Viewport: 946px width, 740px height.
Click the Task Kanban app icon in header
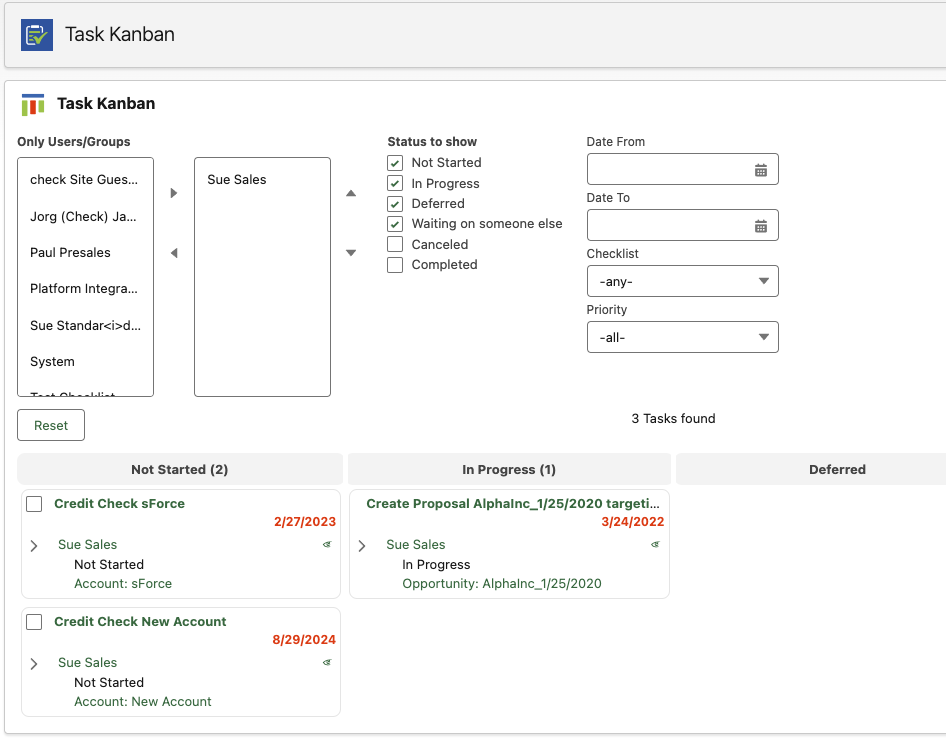coord(37,35)
